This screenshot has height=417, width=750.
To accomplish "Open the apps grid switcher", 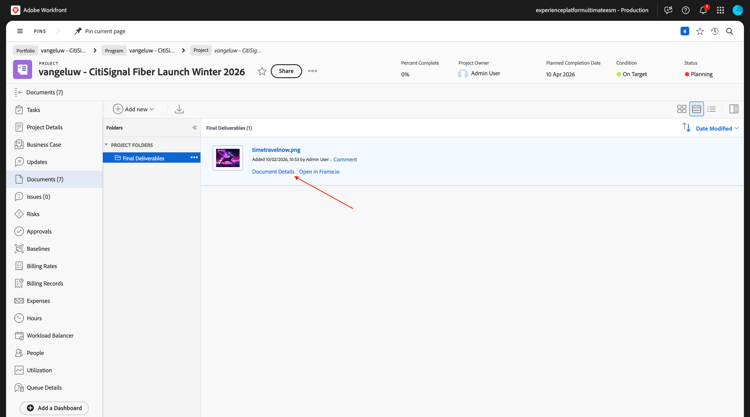I will (720, 10).
